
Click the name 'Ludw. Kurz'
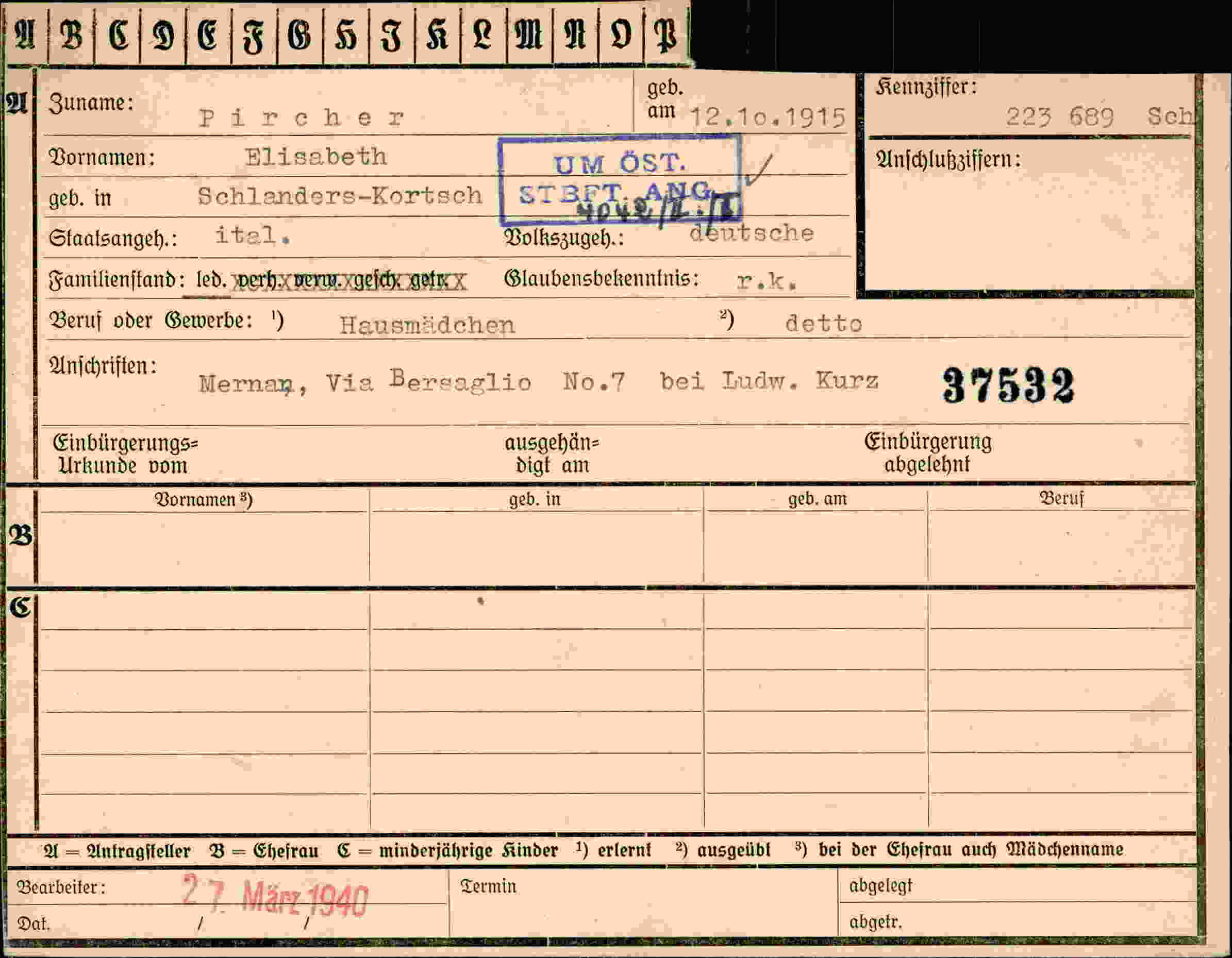point(800,381)
